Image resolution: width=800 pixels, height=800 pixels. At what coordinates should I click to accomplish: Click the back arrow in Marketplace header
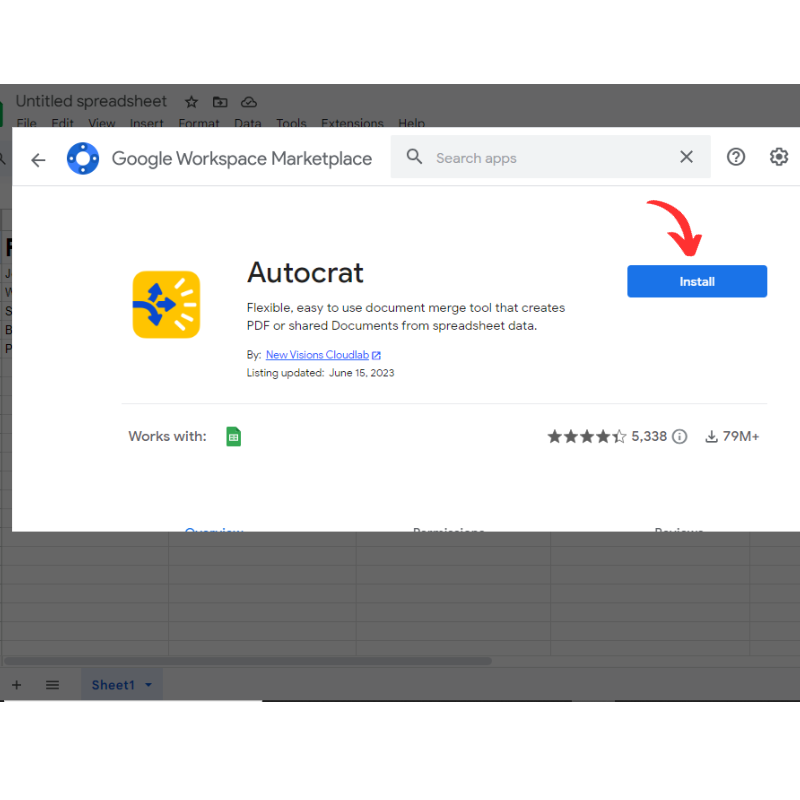(38, 160)
